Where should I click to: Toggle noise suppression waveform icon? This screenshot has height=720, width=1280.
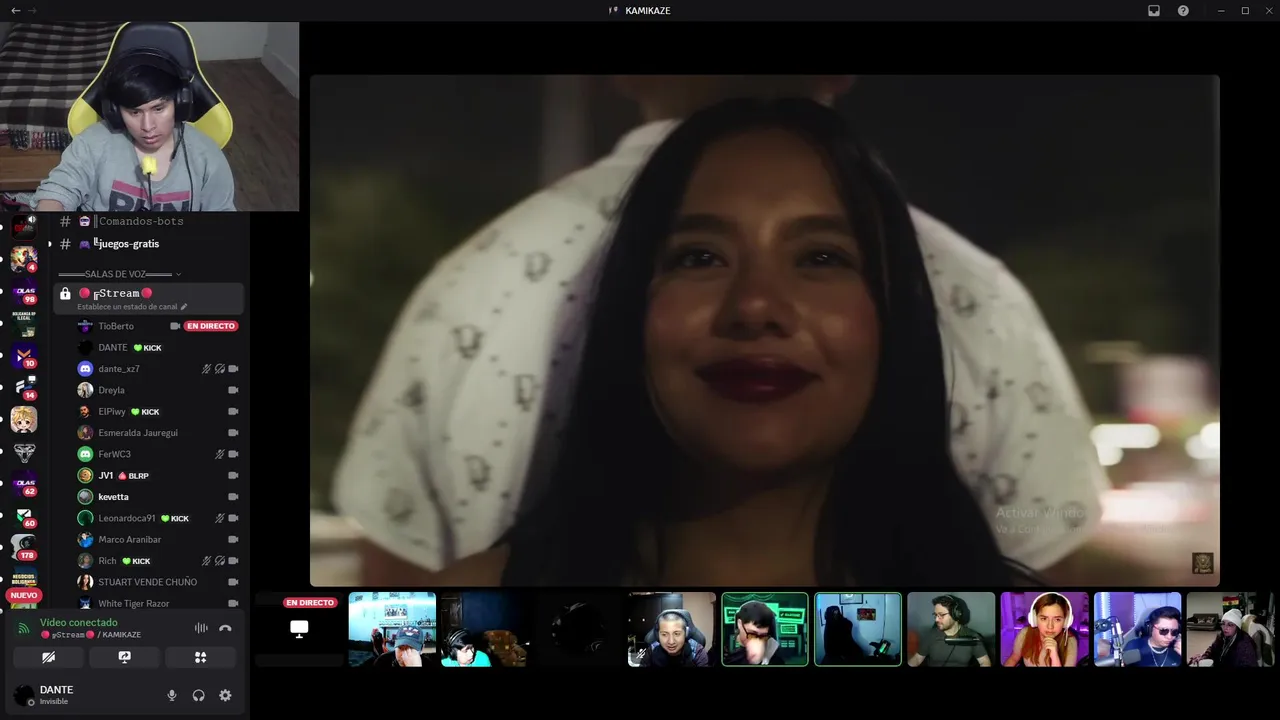pos(201,628)
